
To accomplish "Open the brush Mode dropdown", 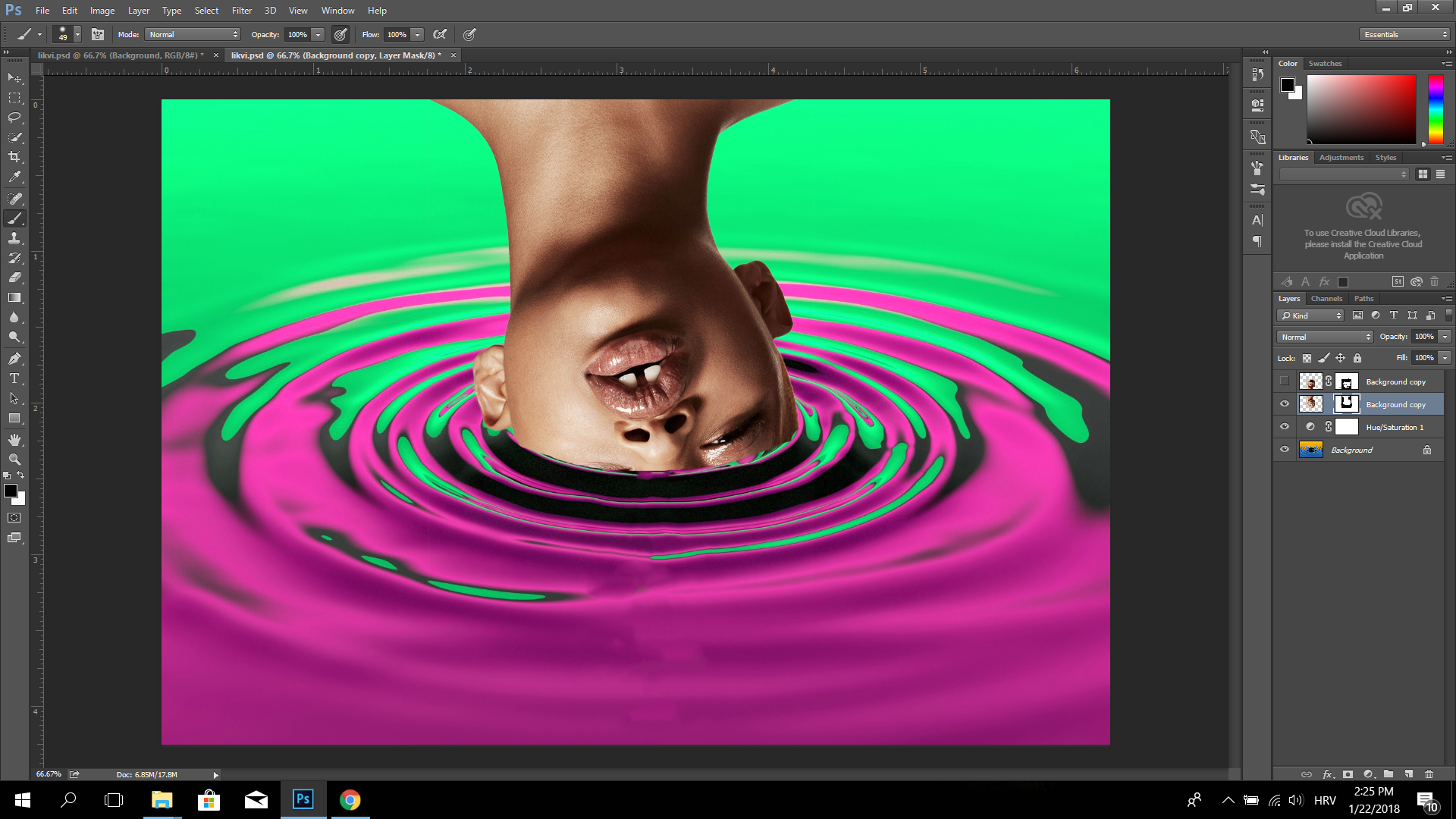I will click(193, 35).
